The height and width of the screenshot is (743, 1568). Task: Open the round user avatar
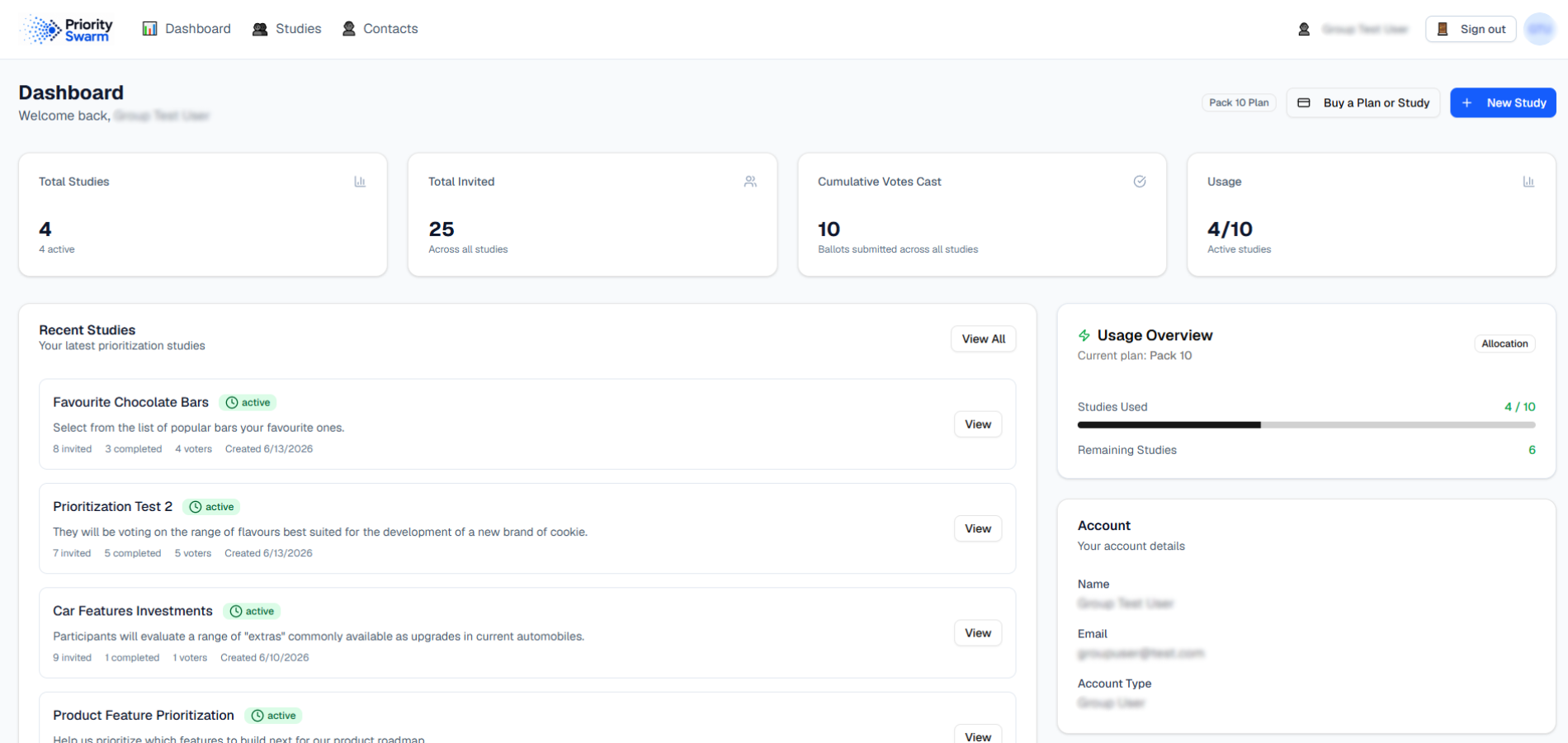pos(1539,29)
